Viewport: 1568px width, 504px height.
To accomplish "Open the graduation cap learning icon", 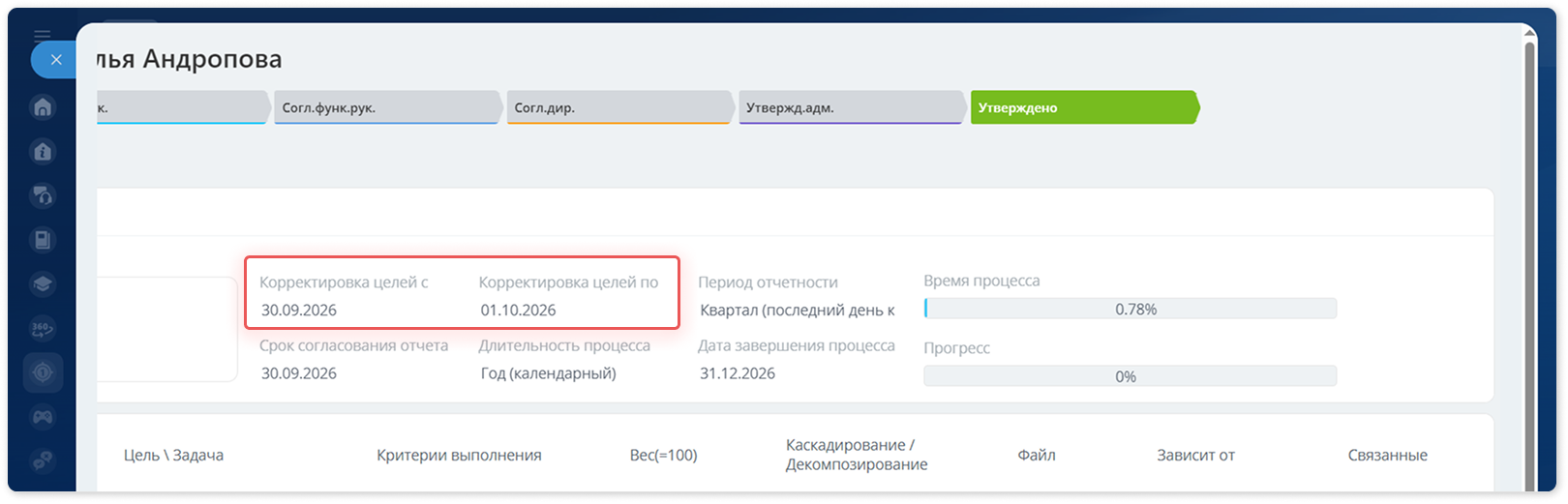I will pyautogui.click(x=43, y=284).
